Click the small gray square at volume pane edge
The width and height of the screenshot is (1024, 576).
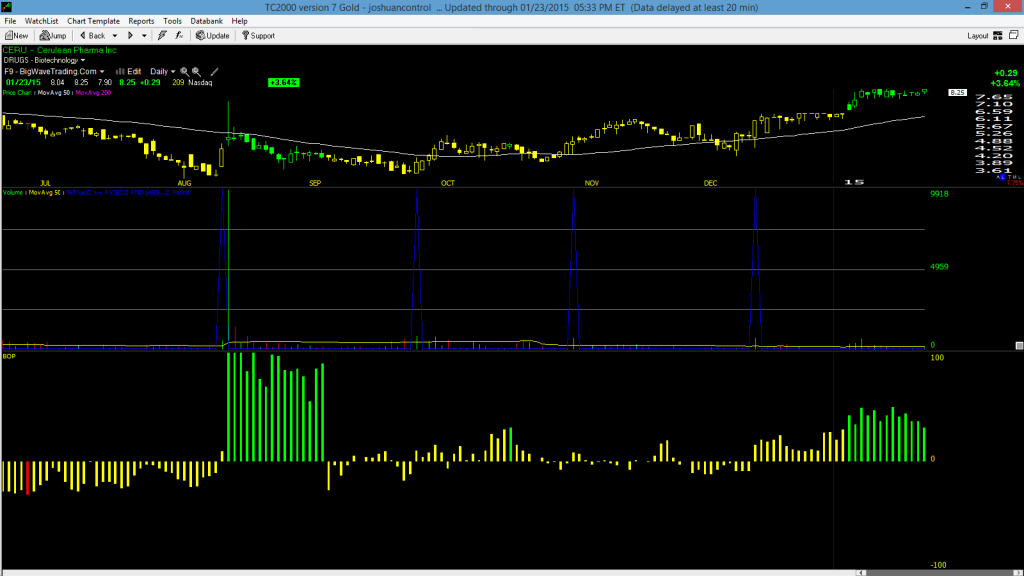tap(1019, 345)
